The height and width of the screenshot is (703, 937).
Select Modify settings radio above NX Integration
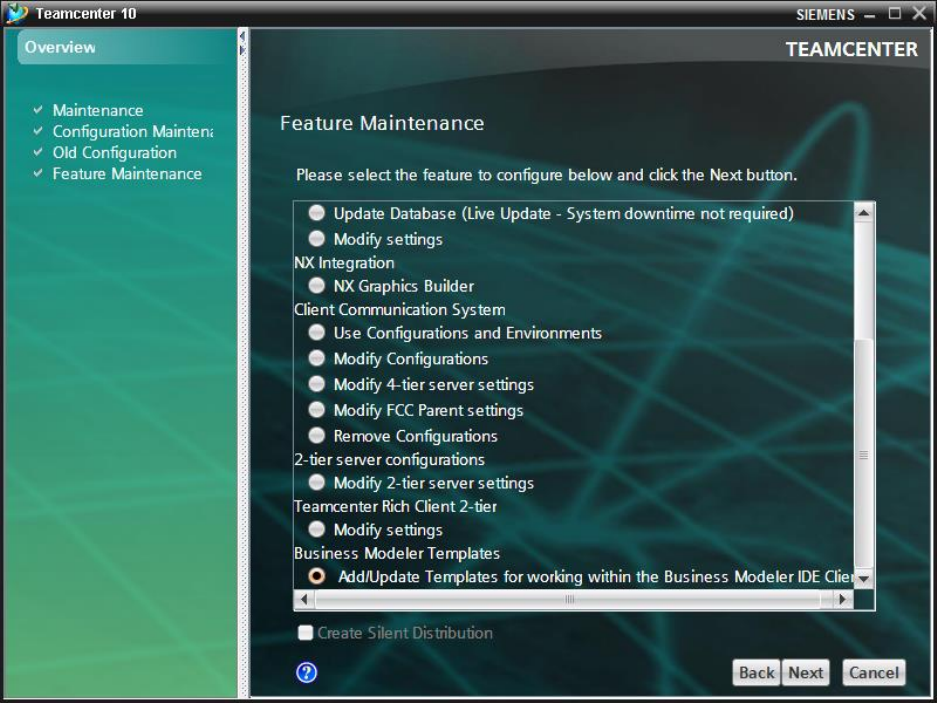point(317,239)
